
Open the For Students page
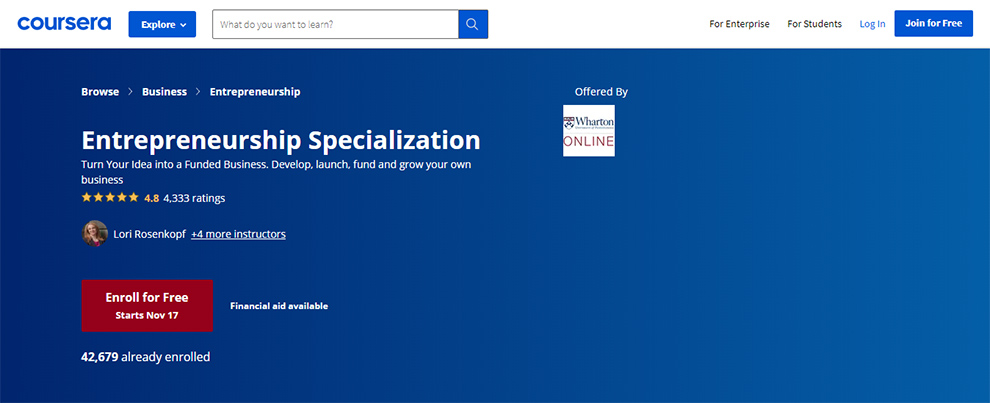pyautogui.click(x=814, y=24)
